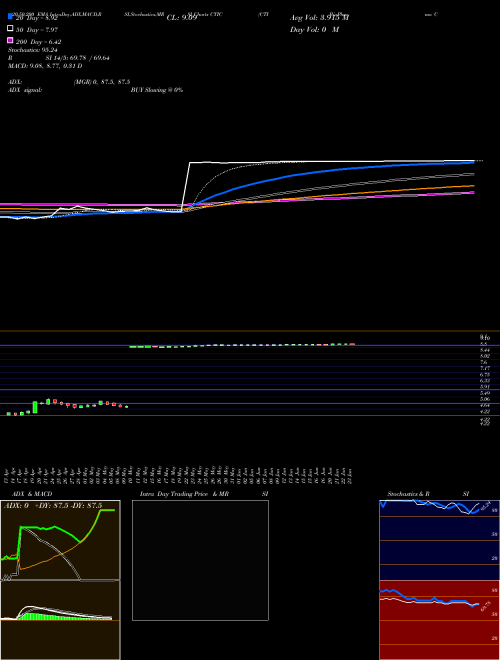Viewport: 500px width, 660px height.
Task: Click the 'MACD: 9.08, 8.77, 0.31 D' line
Action: [45, 66]
